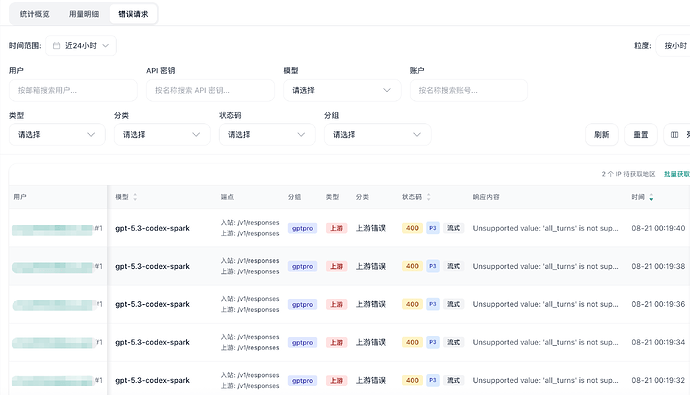The image size is (690, 395).
Task: Click 上游 tag in 00:19:36 row
Action: (x=336, y=304)
